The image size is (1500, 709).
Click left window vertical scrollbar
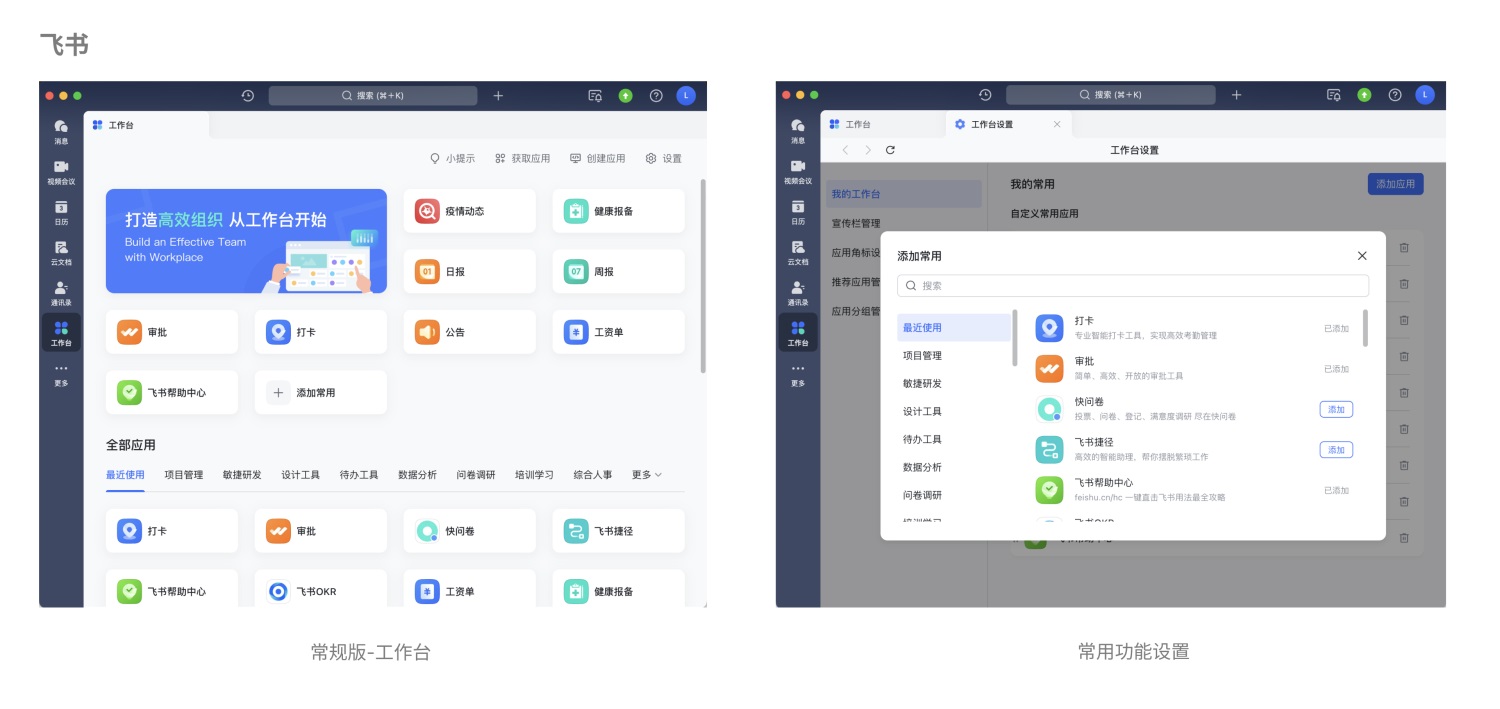pos(703,277)
